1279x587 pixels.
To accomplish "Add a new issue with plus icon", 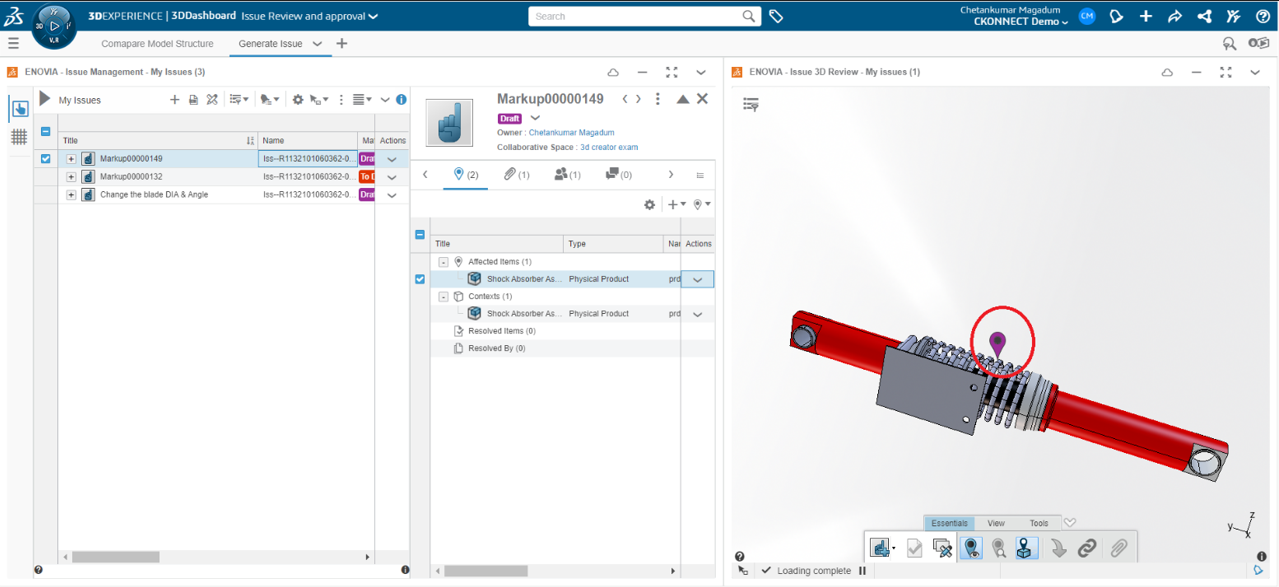I will click(175, 100).
